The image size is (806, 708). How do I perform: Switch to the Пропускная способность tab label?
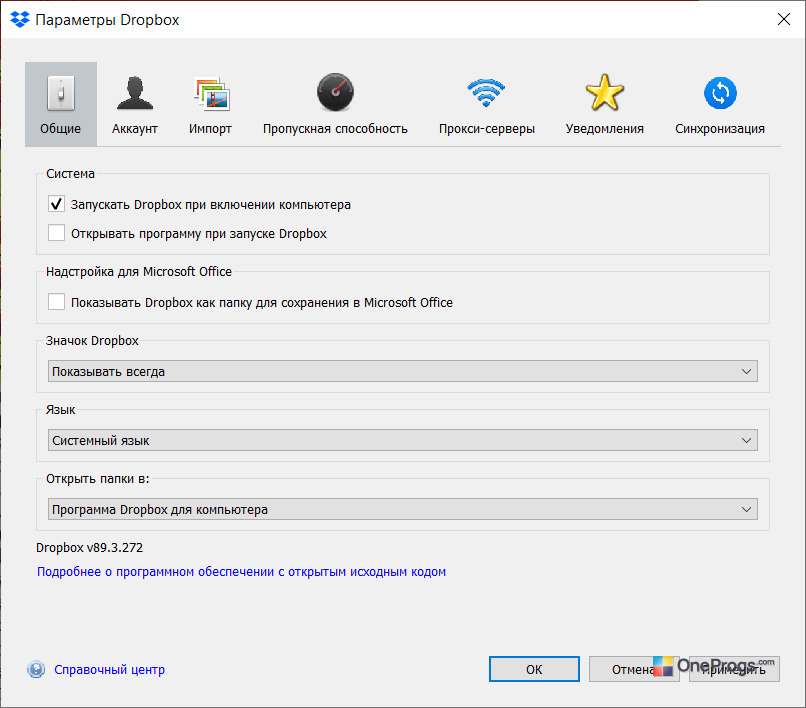[x=335, y=129]
